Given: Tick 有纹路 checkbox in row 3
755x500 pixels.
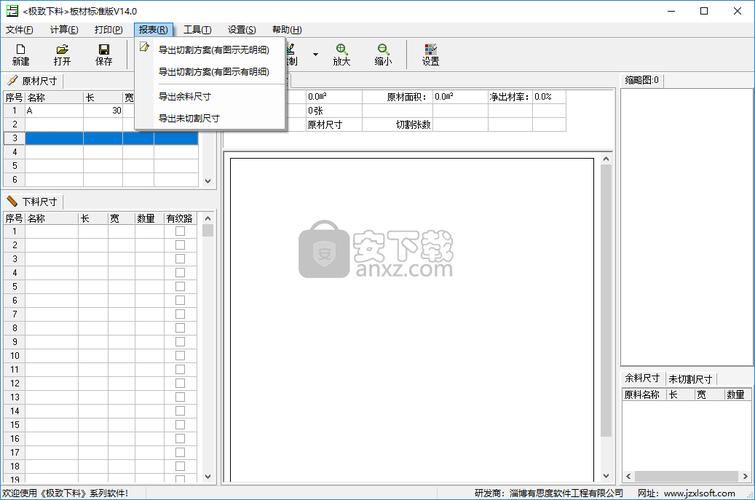Looking at the screenshot, I should (x=180, y=259).
